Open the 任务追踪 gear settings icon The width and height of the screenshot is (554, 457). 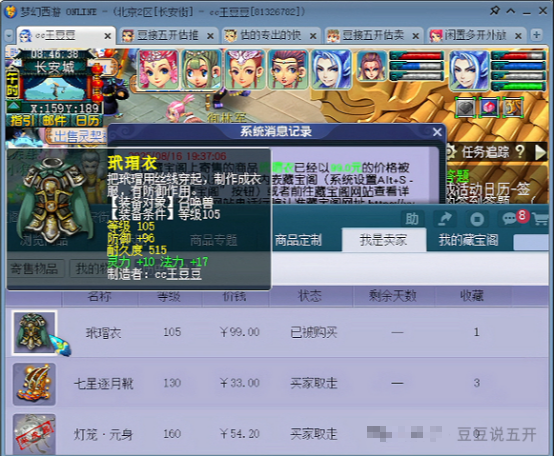click(x=450, y=152)
